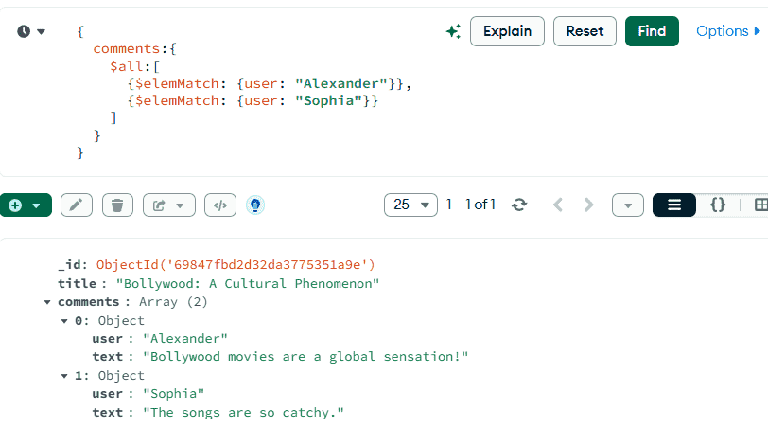Click text "The songs are so catchy."

243,412
